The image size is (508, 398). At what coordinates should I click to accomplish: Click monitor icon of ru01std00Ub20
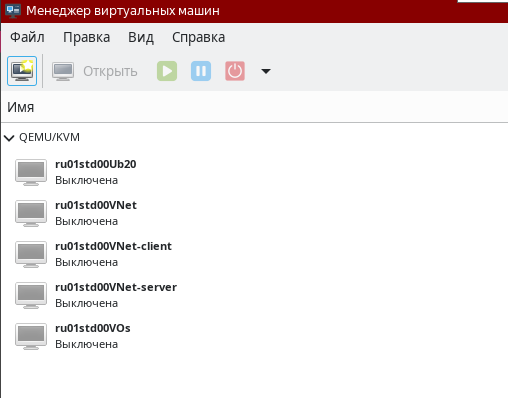pos(31,172)
